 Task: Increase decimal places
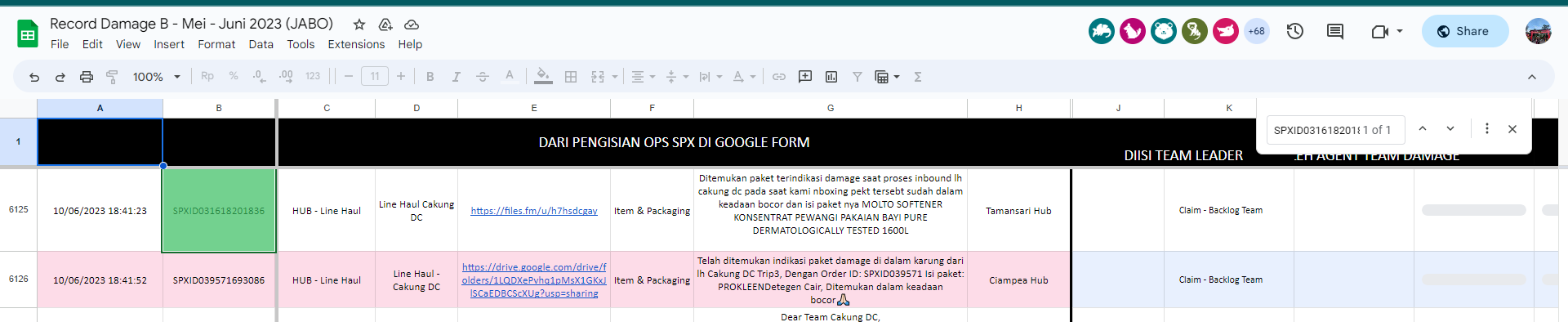286,77
